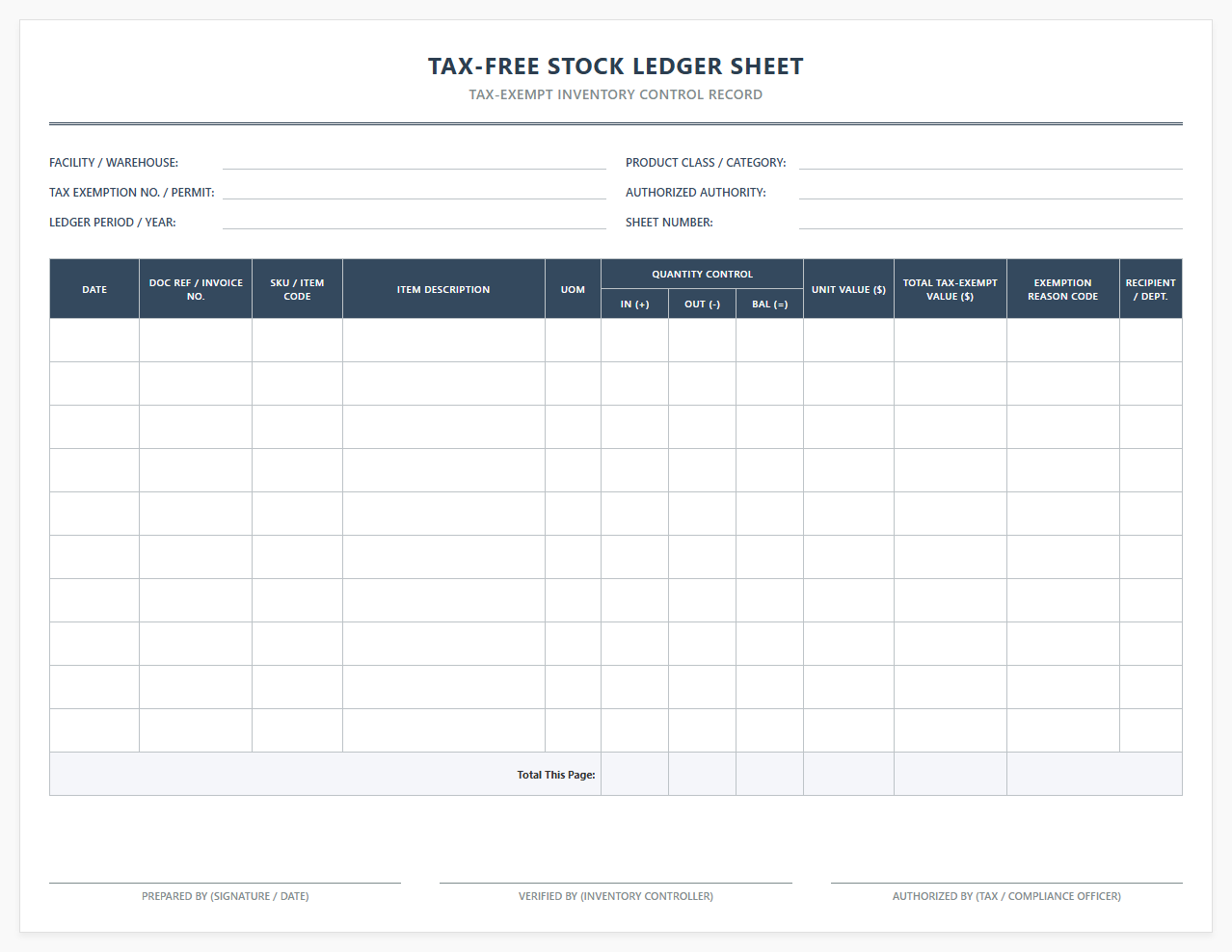Click the 'EXEMPTION REASON CODE' header
1232x952 pixels.
pyautogui.click(x=1063, y=289)
